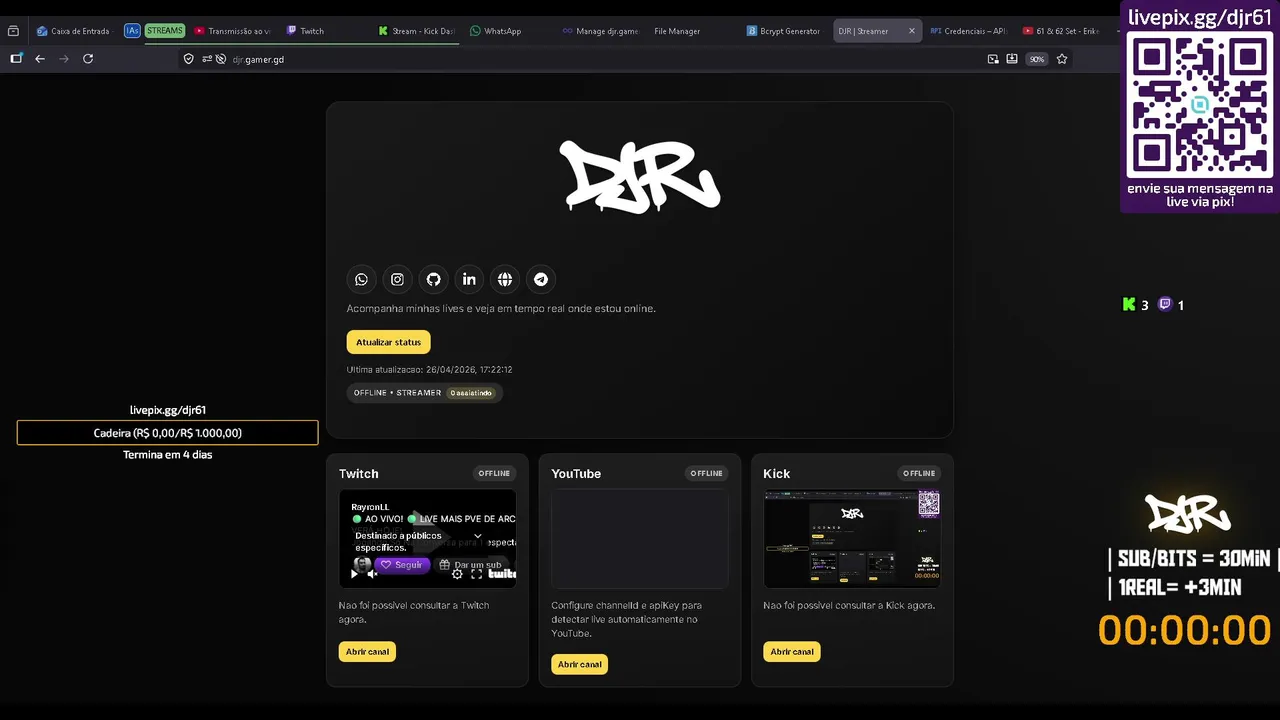Image resolution: width=1280 pixels, height=720 pixels.
Task: Click the '0 assistindo' viewer count pill
Action: 470,393
